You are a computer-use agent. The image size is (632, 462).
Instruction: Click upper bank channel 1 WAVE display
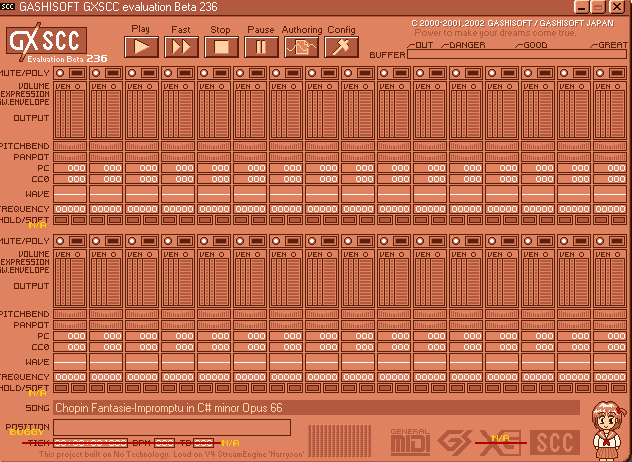pos(70,194)
